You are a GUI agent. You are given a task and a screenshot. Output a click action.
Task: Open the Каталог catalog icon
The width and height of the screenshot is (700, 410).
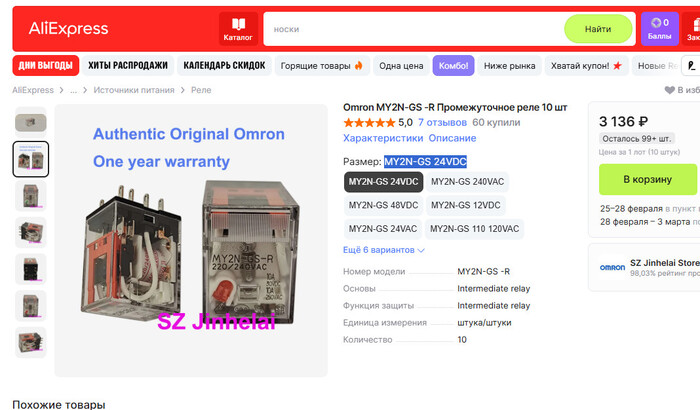238,29
